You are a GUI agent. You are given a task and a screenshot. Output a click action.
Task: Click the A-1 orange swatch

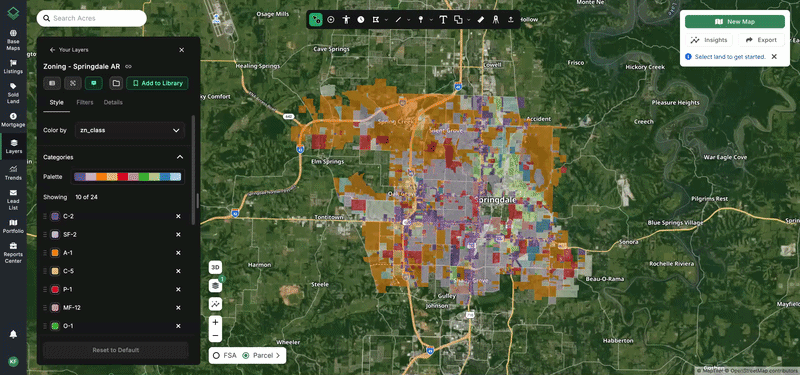point(55,253)
